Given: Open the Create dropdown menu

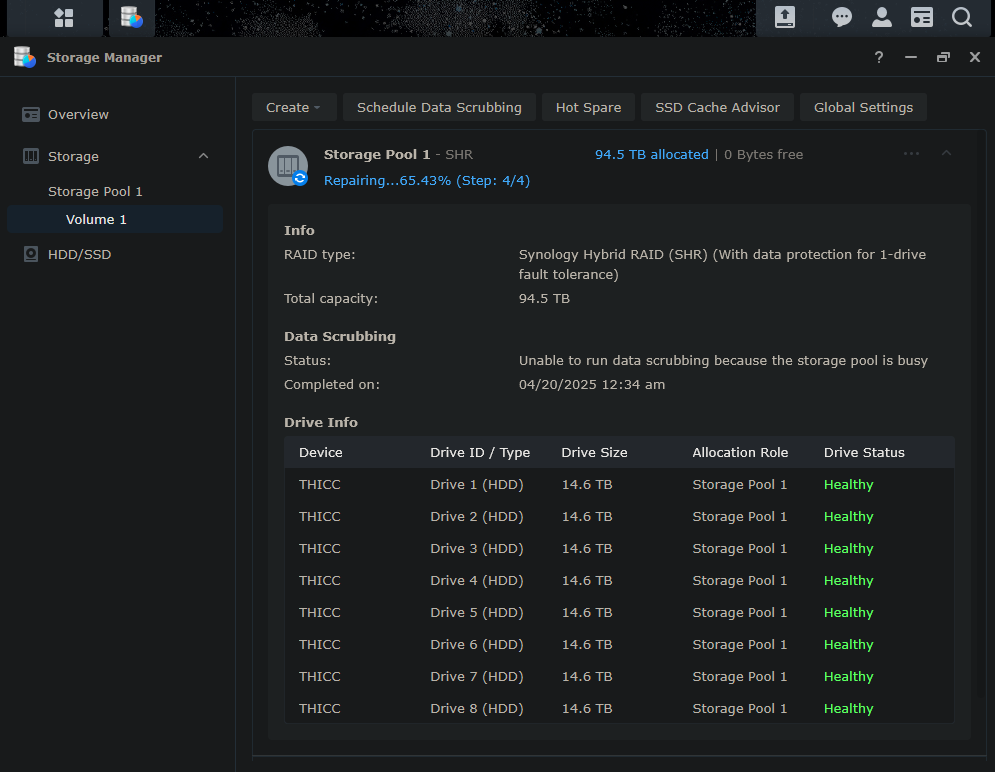Looking at the screenshot, I should pyautogui.click(x=293, y=107).
